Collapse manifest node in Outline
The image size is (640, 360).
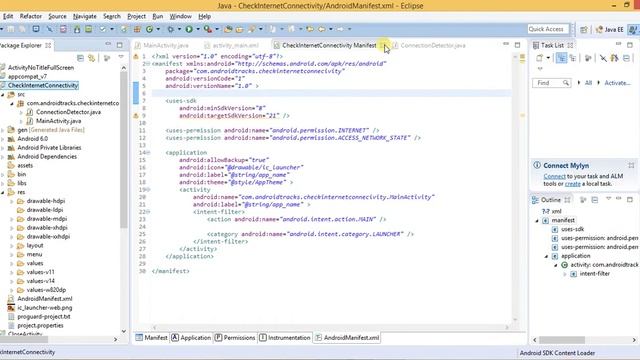coord(537,221)
